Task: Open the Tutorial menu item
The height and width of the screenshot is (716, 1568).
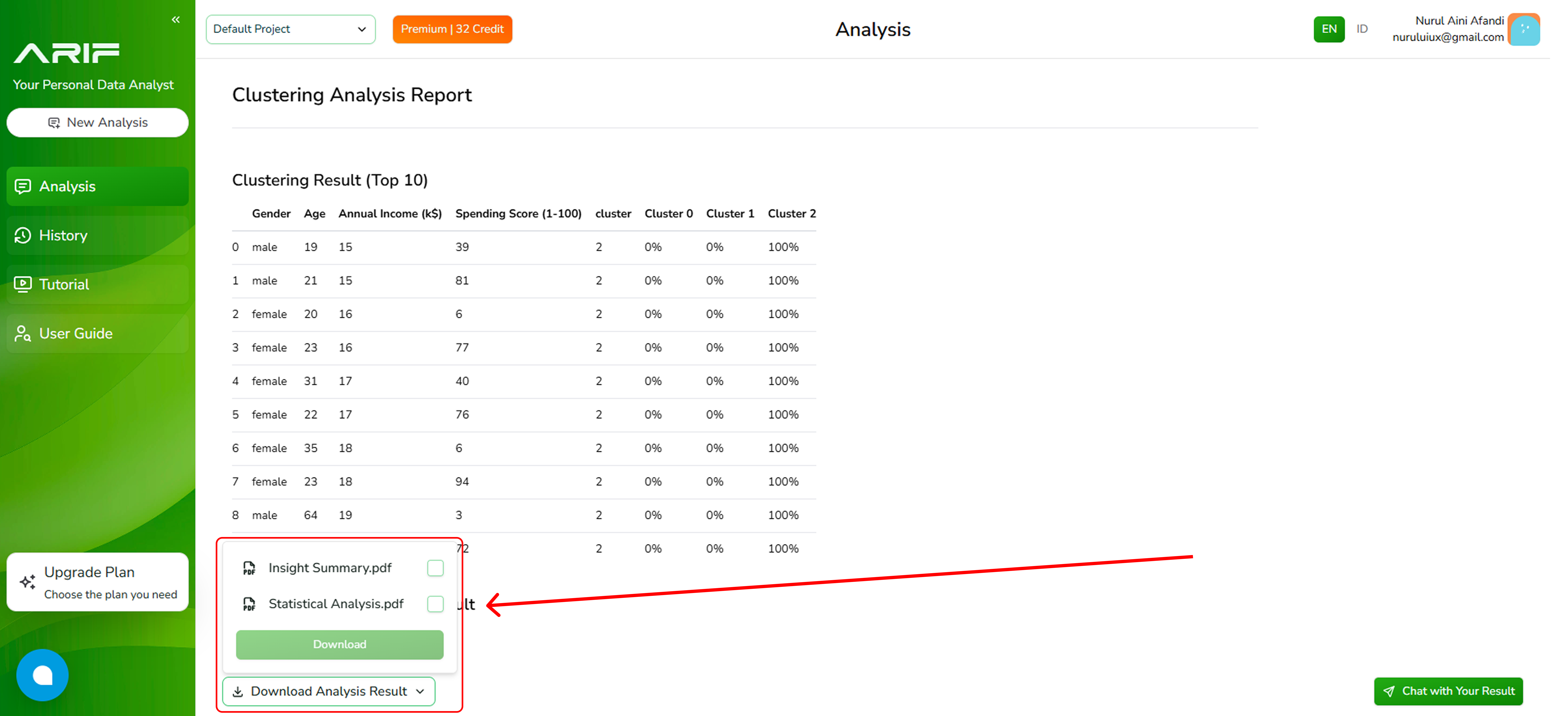Action: coord(64,284)
